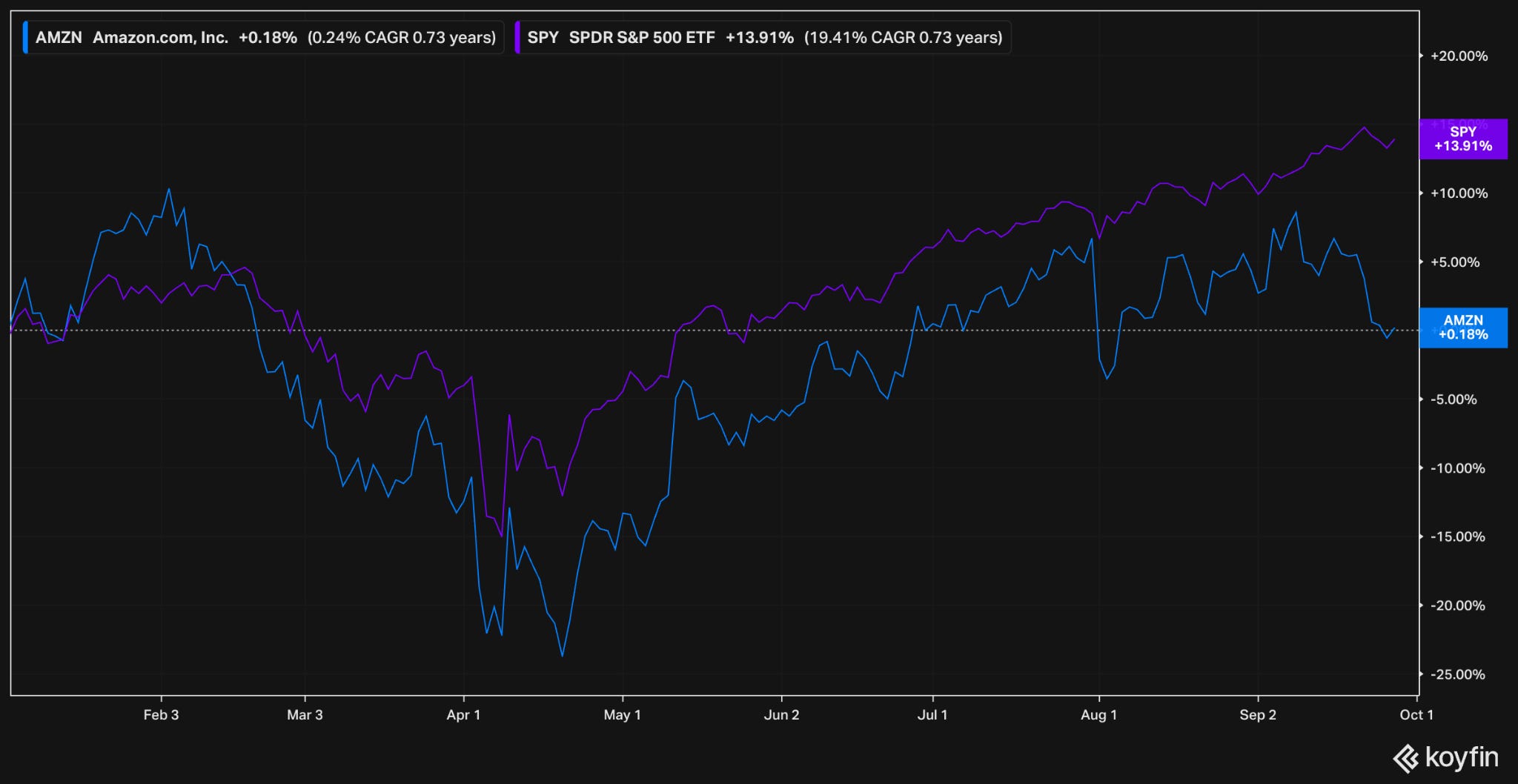
Task: Click the -5.00% y-axis label
Action: (x=1454, y=399)
